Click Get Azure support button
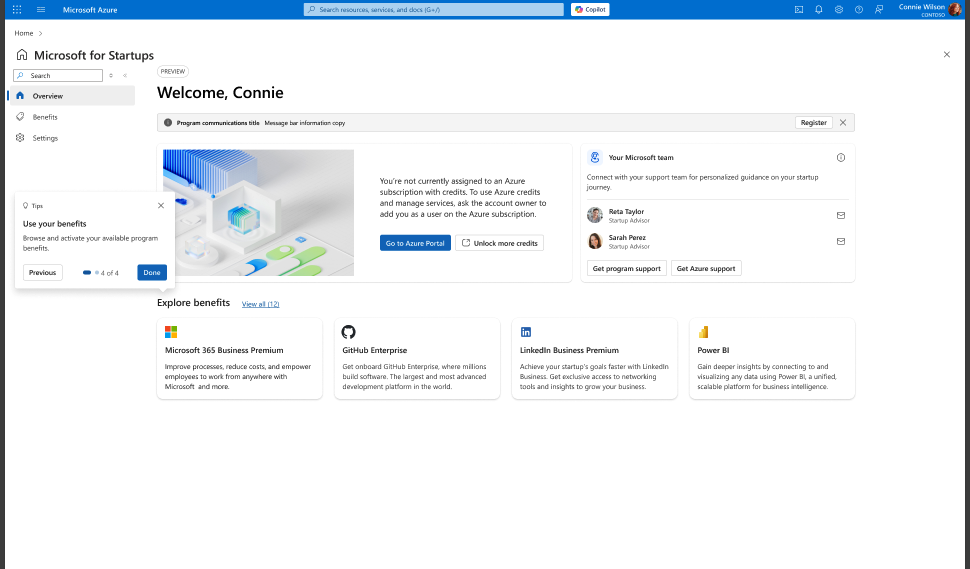The image size is (970, 569). (706, 268)
